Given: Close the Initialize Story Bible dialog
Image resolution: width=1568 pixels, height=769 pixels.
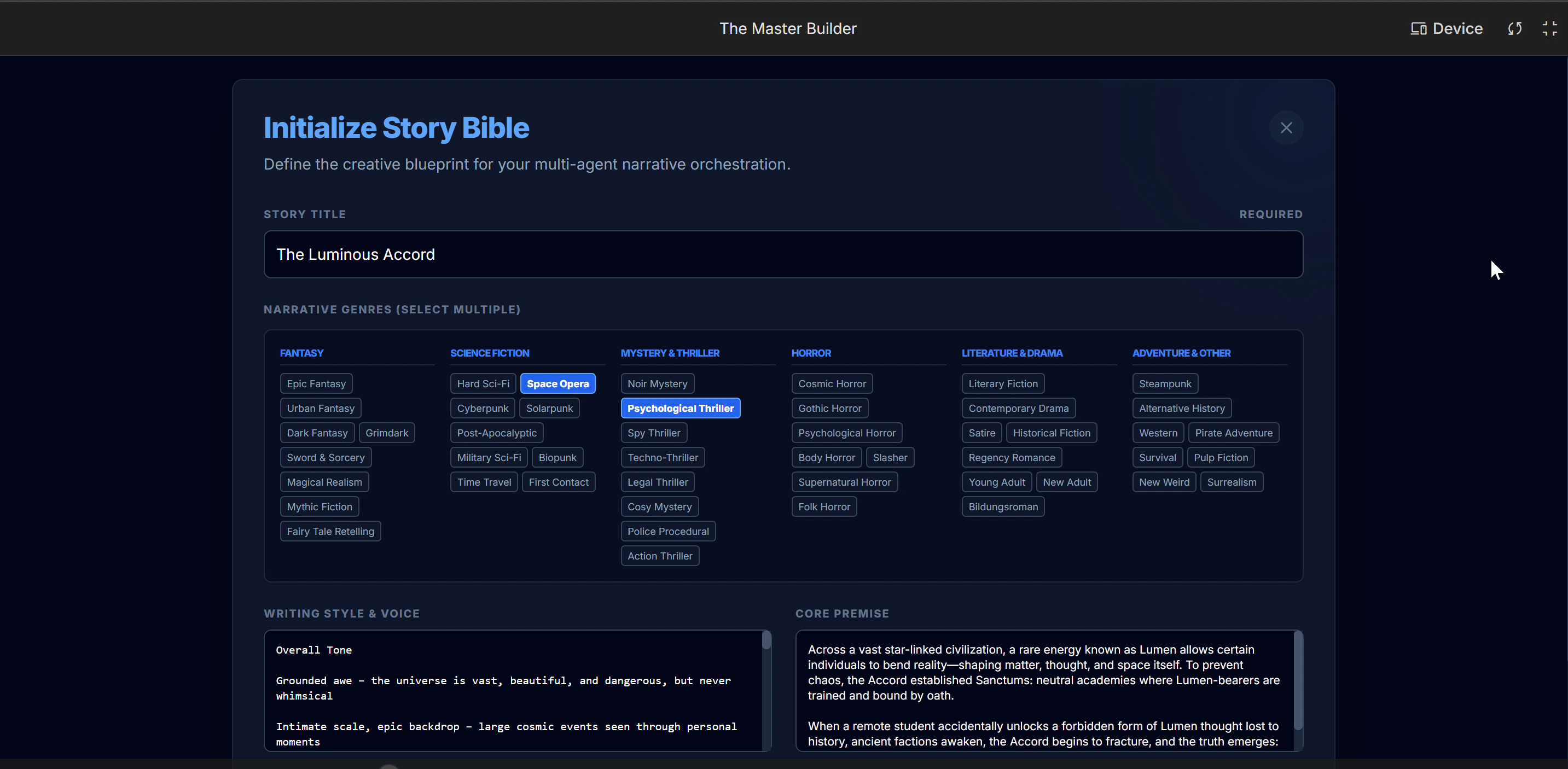Looking at the screenshot, I should pyautogui.click(x=1286, y=128).
